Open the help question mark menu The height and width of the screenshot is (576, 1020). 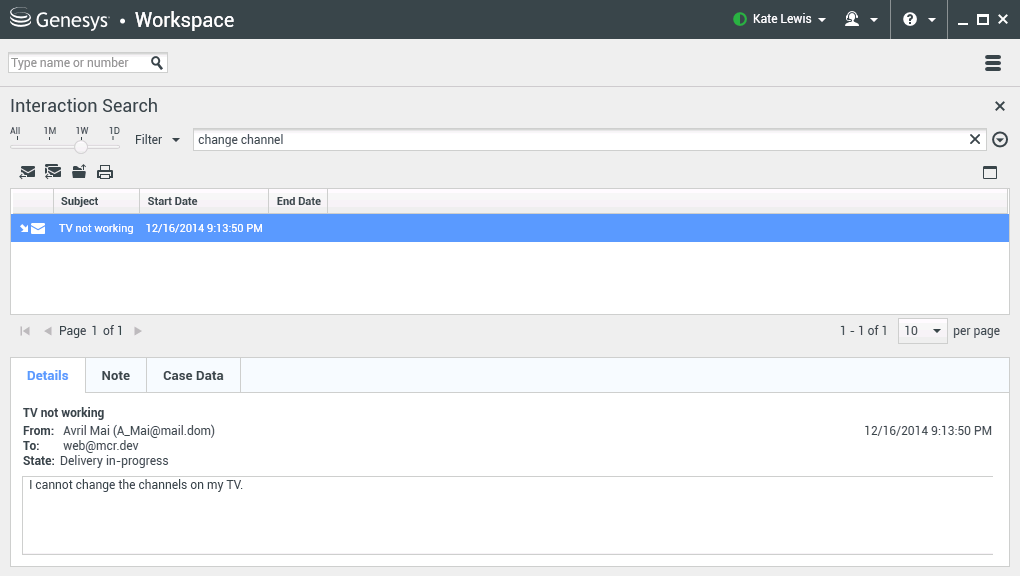pos(918,19)
